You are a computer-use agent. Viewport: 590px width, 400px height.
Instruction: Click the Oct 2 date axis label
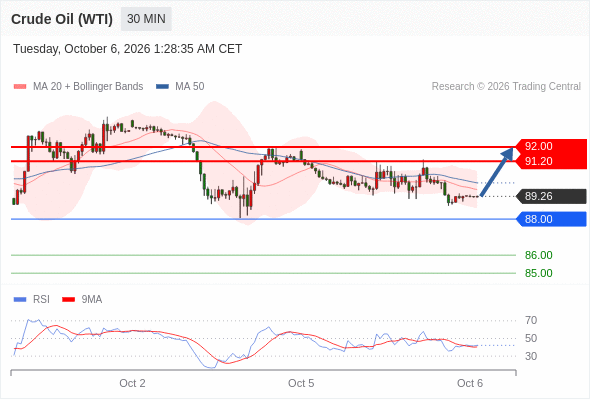pos(132,383)
